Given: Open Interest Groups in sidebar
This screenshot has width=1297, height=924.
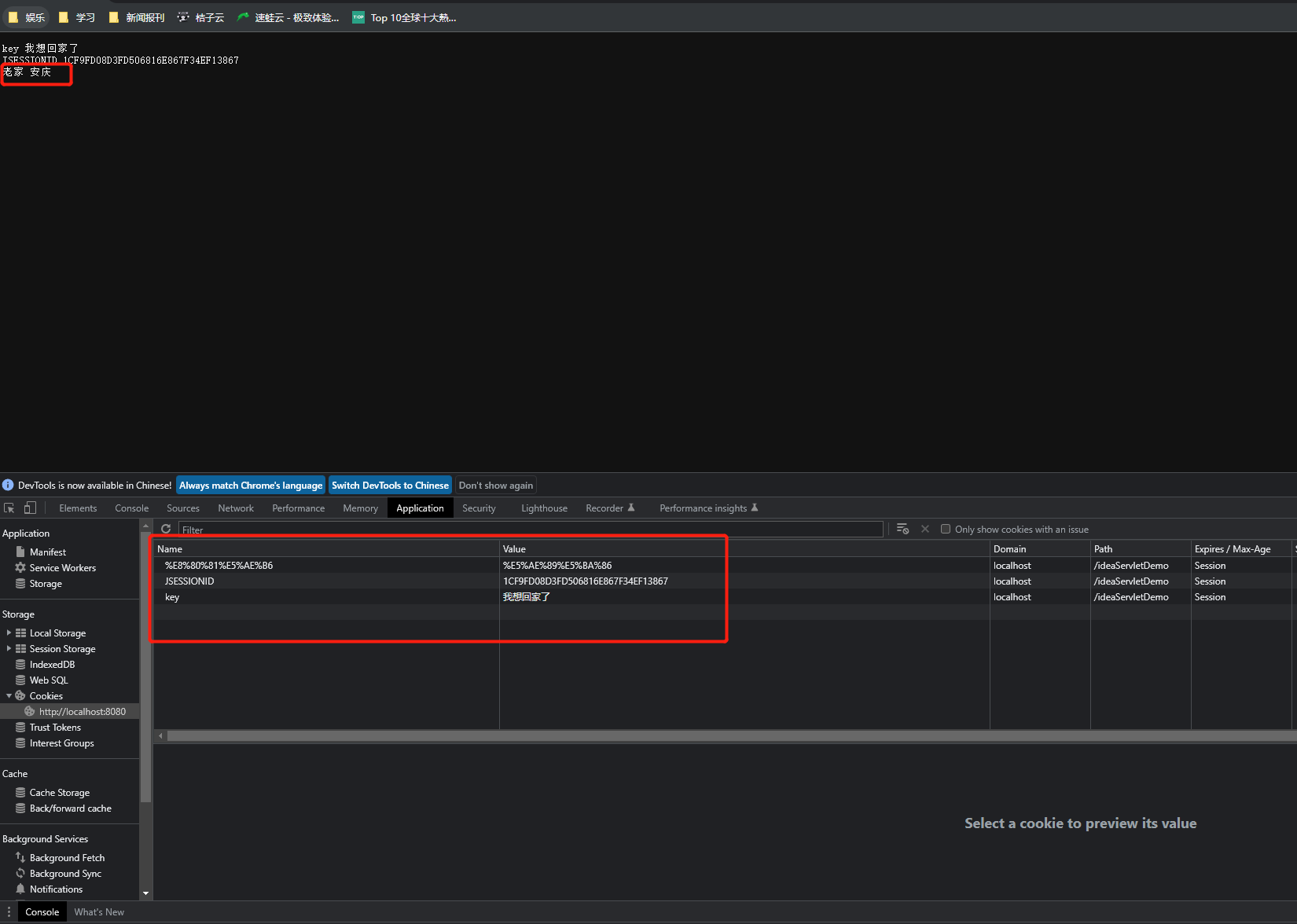Looking at the screenshot, I should (x=61, y=743).
